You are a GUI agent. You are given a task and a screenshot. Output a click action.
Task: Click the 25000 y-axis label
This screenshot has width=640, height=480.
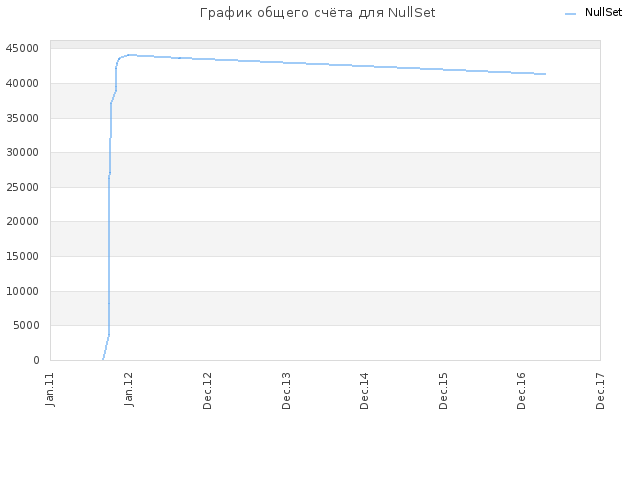[22, 187]
